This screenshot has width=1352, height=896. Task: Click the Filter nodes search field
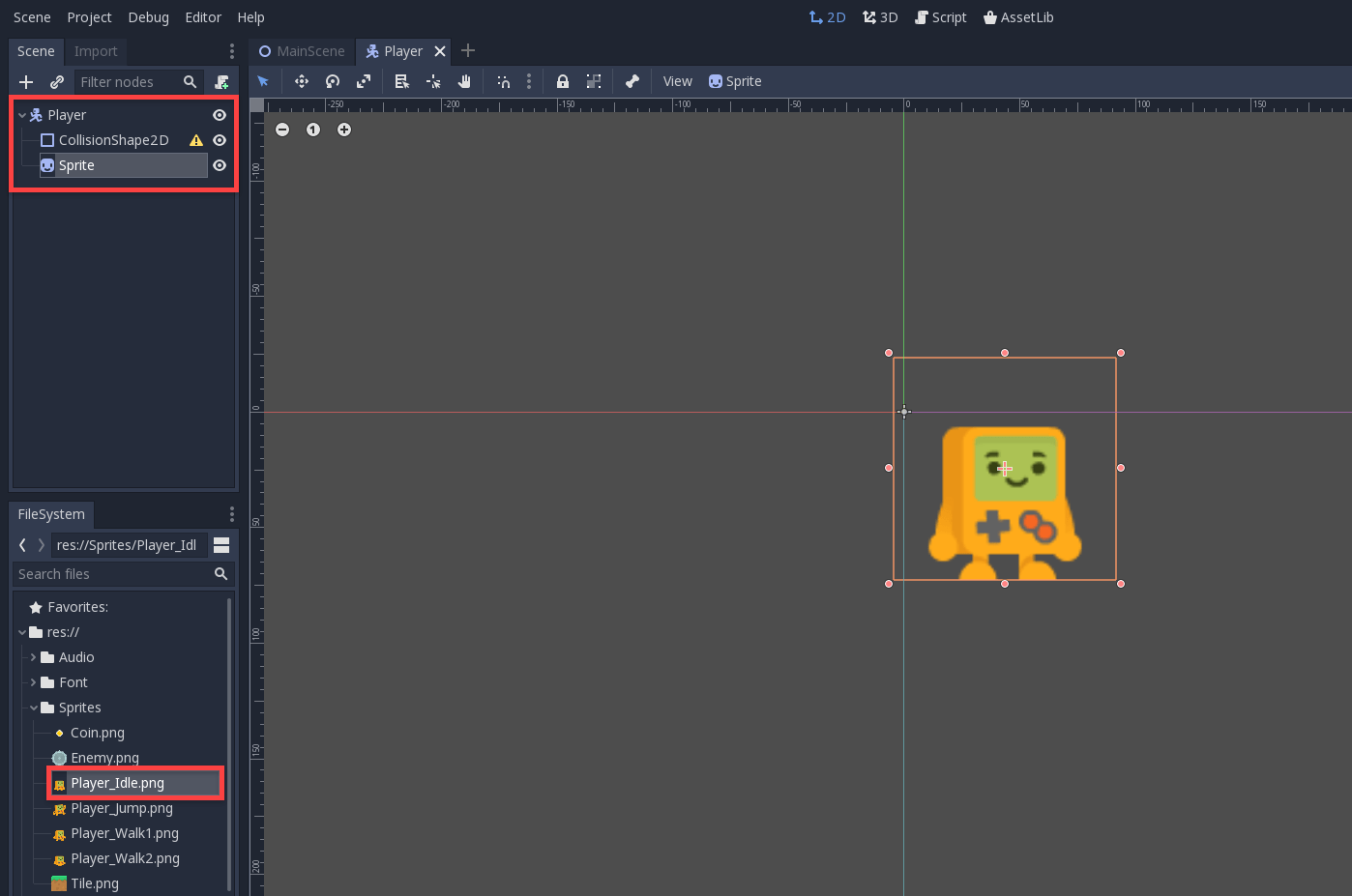(x=139, y=82)
